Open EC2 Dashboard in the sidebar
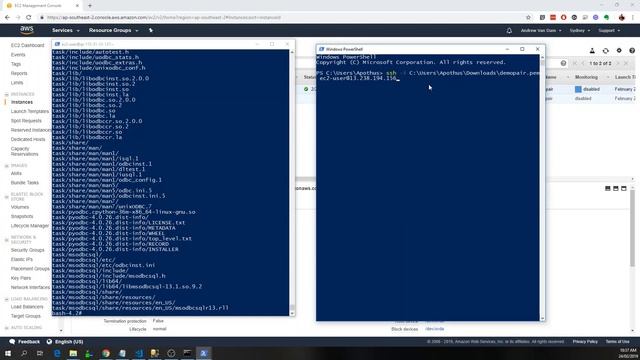The width and height of the screenshot is (640, 360). [27, 45]
